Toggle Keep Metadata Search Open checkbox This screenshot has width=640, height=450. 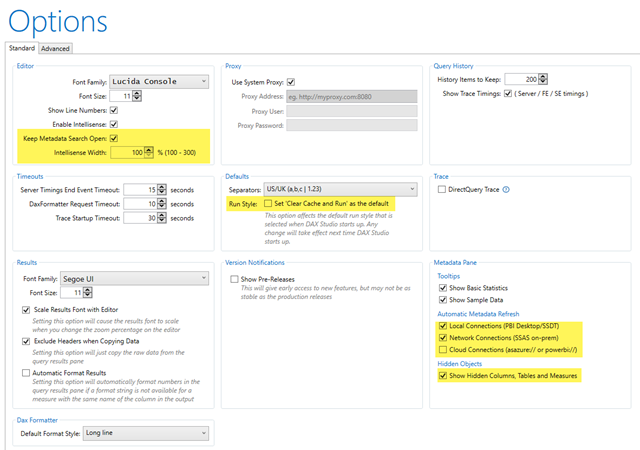[114, 138]
